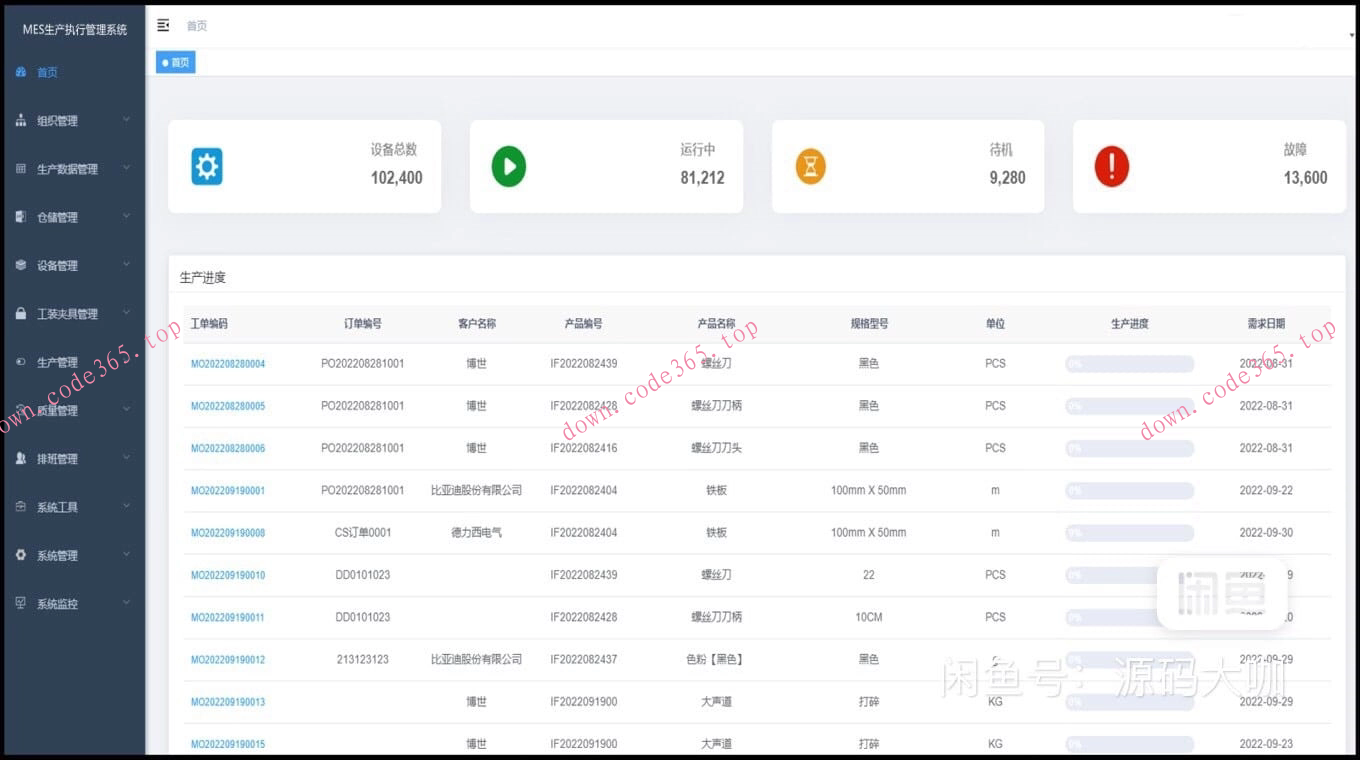Viewport: 1360px width, 760px height.
Task: Expand the 系统工具 menu chevron
Action: 126,506
